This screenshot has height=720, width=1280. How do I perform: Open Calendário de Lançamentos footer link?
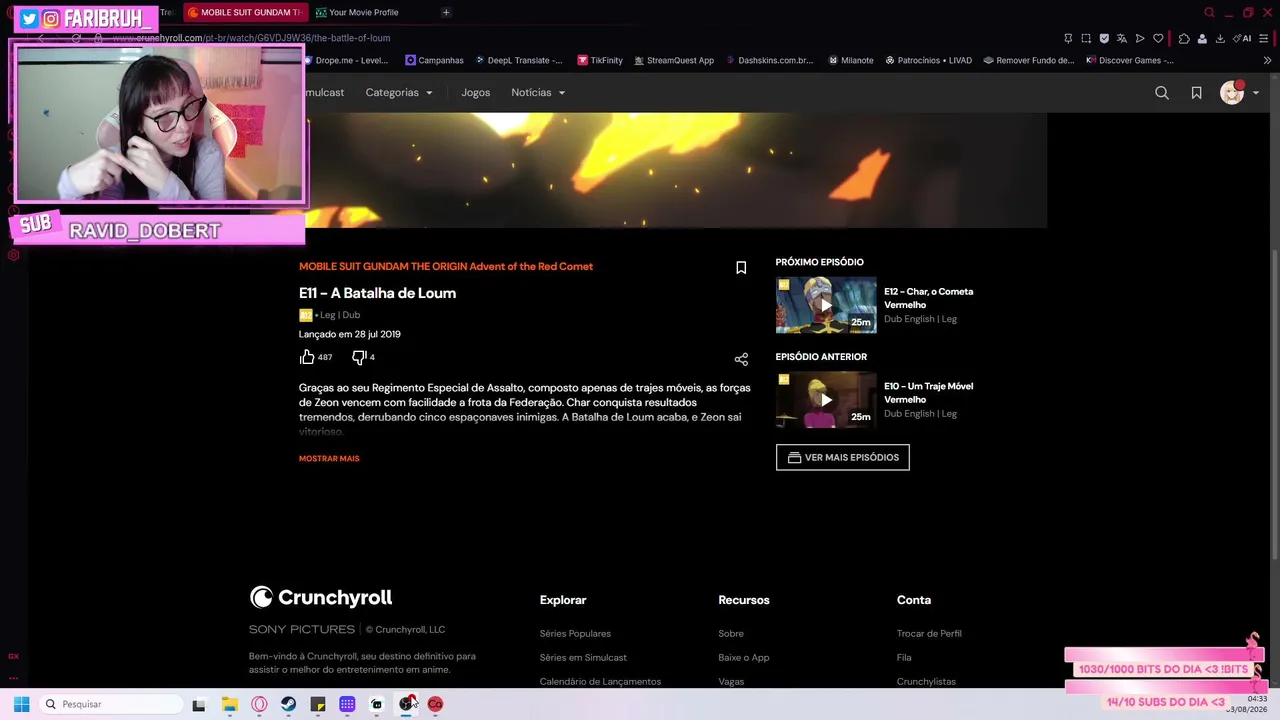[x=600, y=682]
